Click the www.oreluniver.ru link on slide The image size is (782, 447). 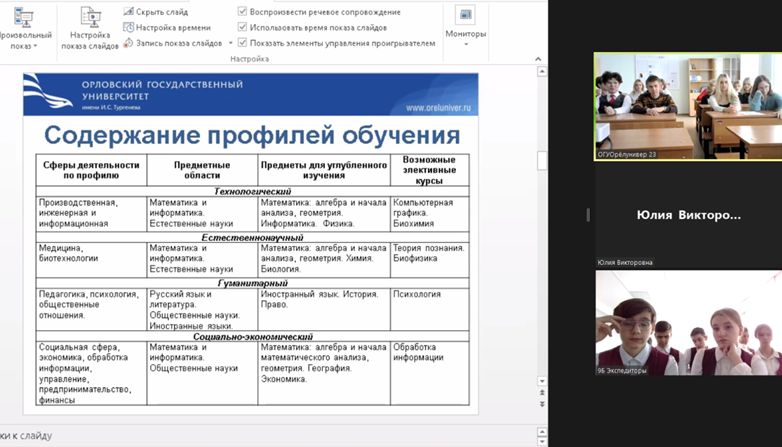(438, 107)
